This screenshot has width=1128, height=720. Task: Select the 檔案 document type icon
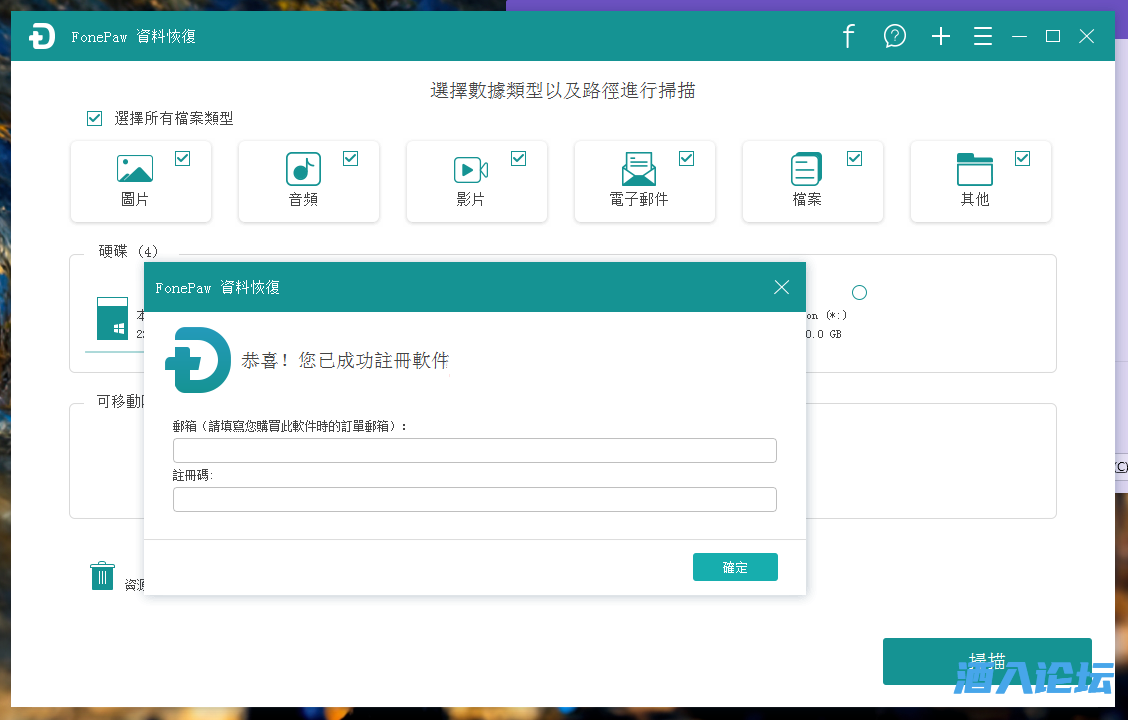(x=806, y=169)
